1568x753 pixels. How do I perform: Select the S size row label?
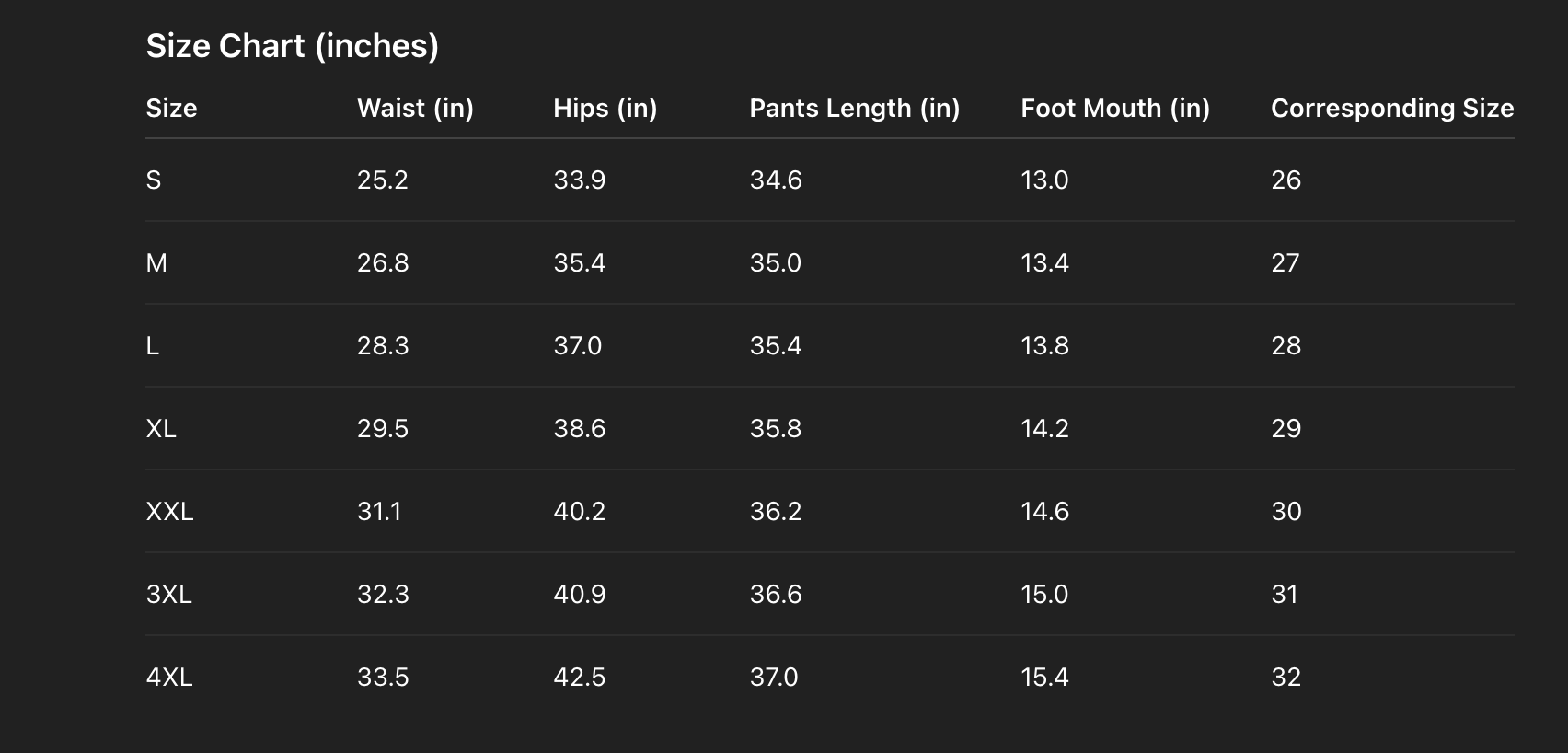pyautogui.click(x=154, y=180)
